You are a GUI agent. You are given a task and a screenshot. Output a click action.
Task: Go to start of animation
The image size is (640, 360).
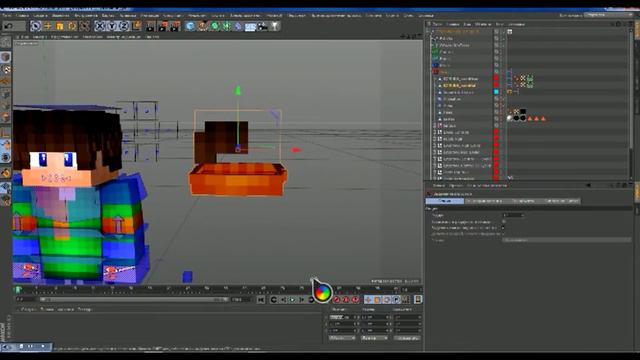261,300
